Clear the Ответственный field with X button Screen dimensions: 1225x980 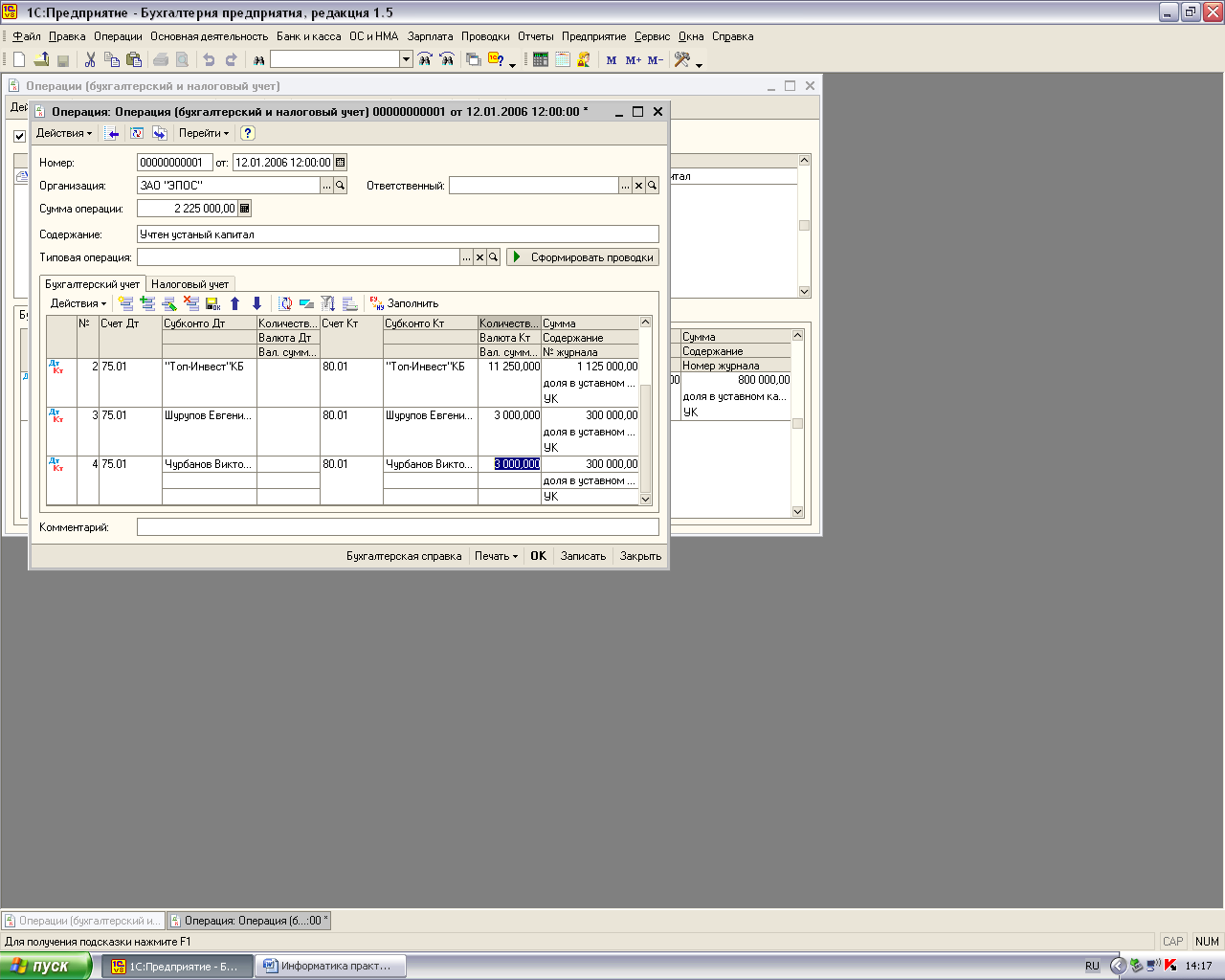click(x=639, y=186)
